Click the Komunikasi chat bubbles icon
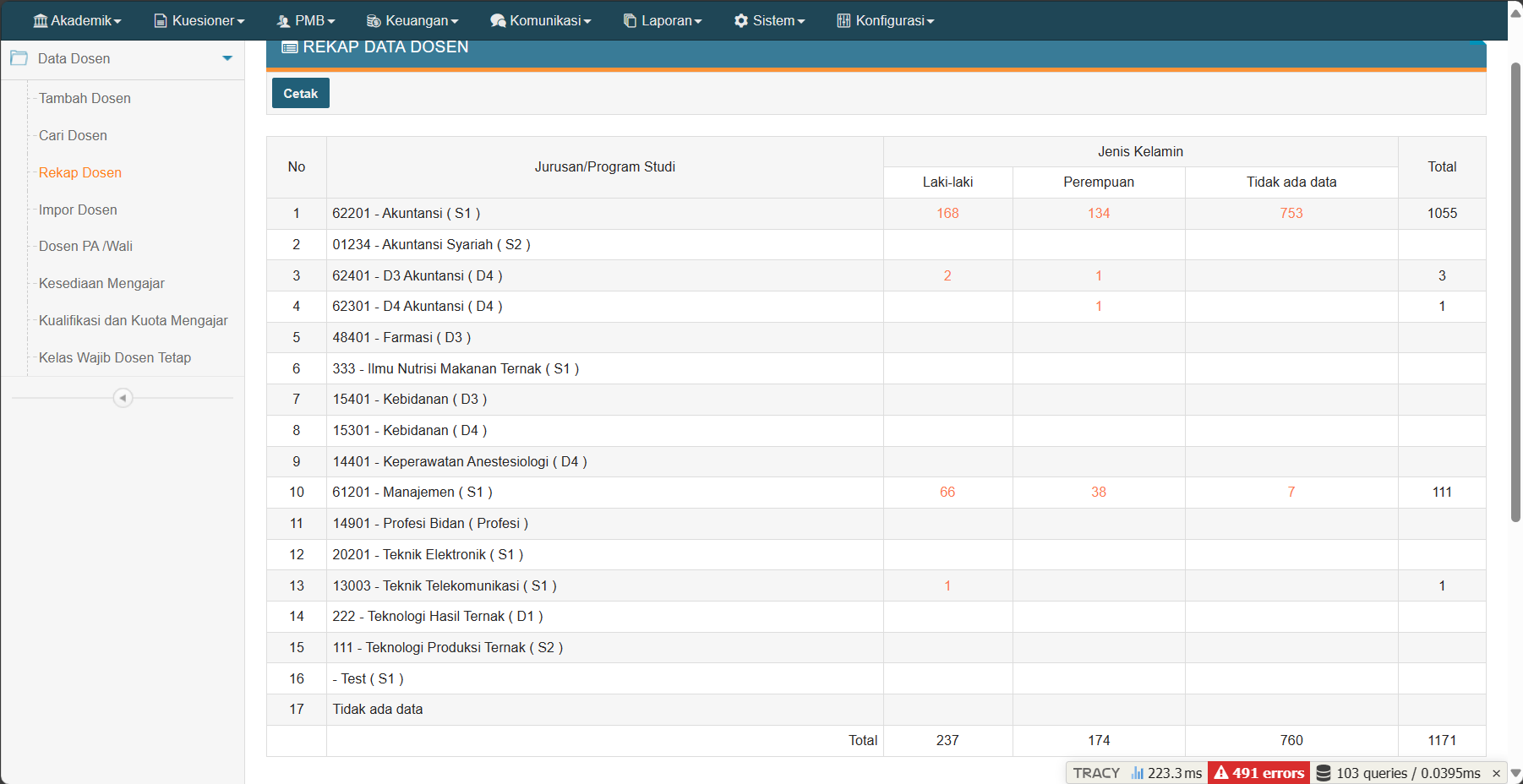 pos(498,20)
